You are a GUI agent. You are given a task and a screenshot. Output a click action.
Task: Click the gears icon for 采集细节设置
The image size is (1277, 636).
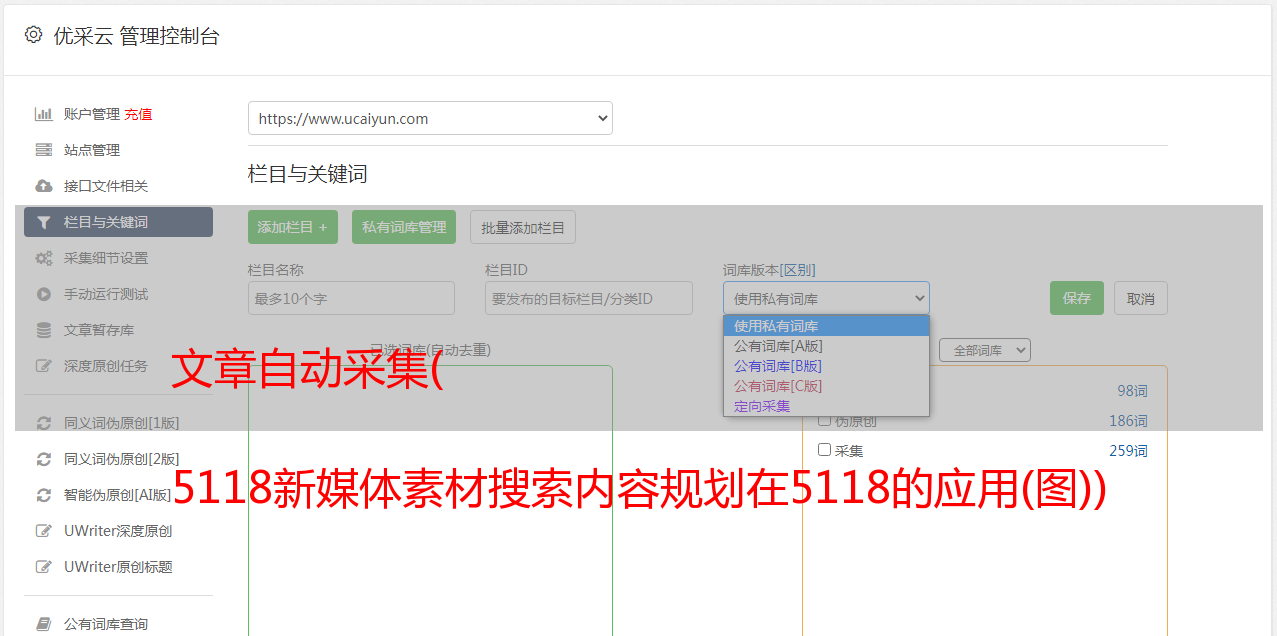43,258
